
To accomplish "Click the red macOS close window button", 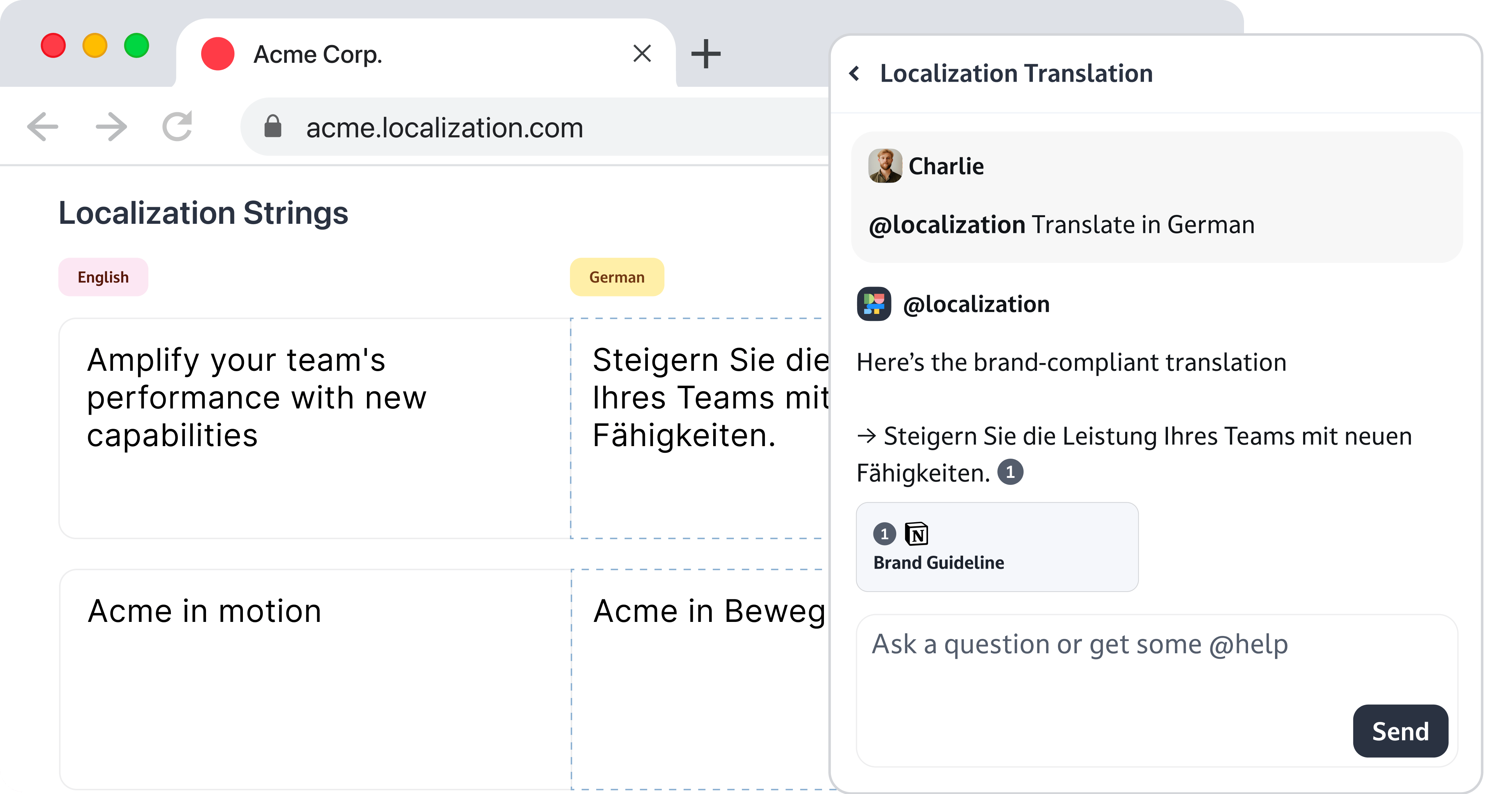I will pyautogui.click(x=54, y=46).
